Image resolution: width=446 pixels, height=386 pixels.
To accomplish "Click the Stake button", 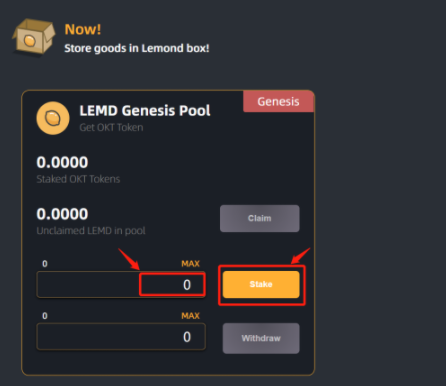I will coord(261,284).
